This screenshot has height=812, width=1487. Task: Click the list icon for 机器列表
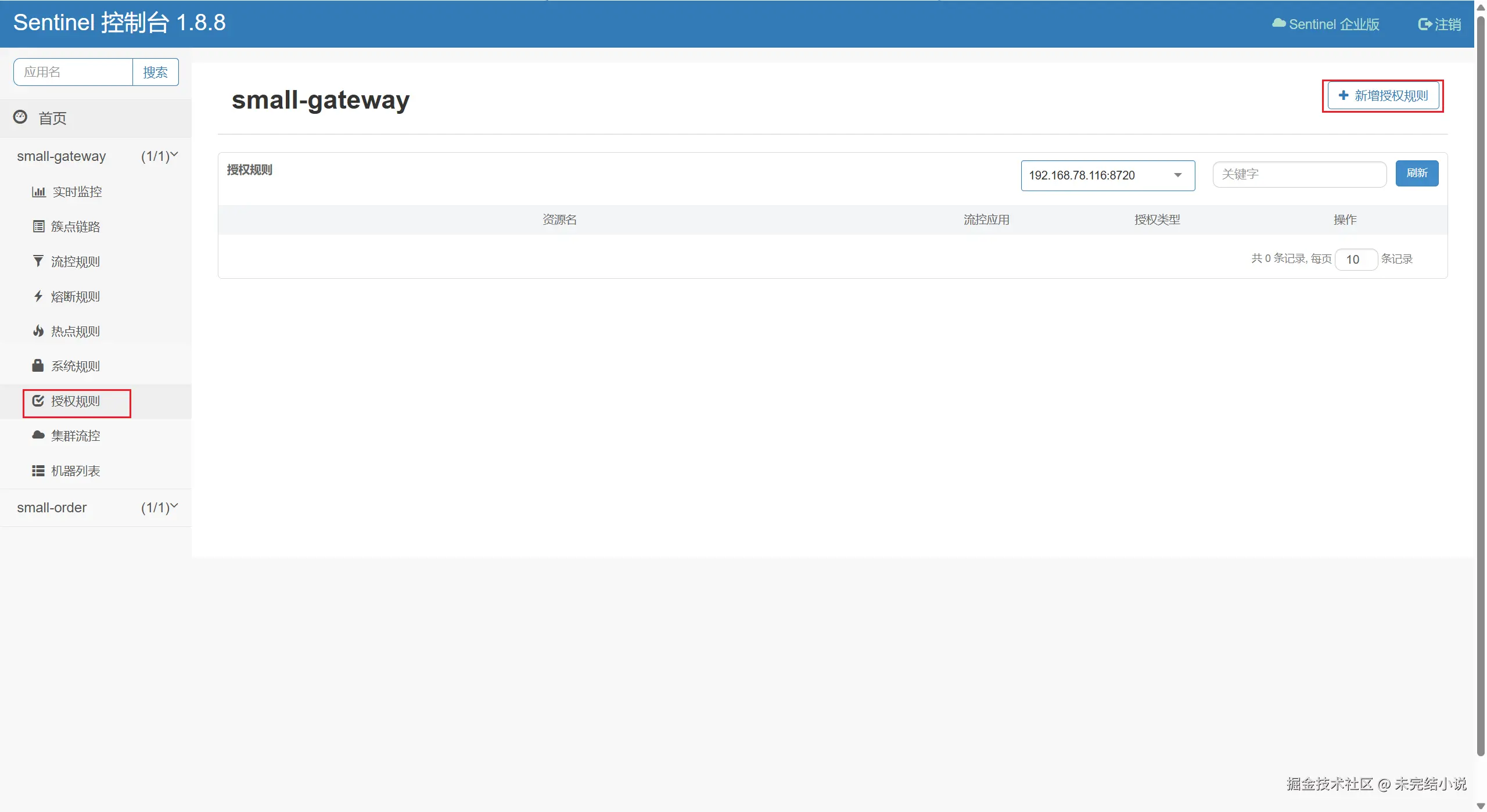coord(38,470)
